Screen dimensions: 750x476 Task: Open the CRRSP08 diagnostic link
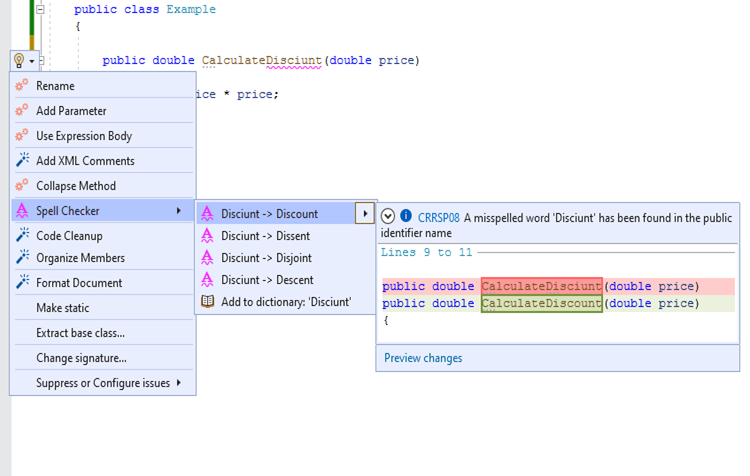click(439, 216)
